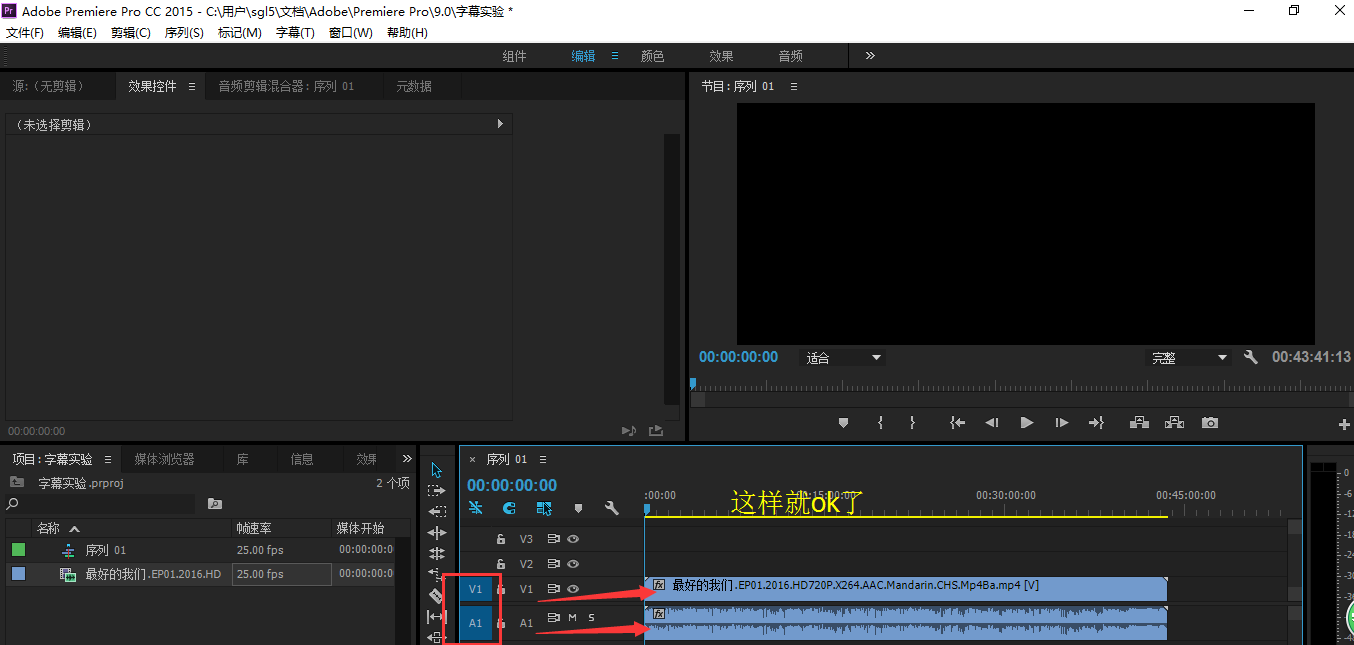Click blue label swatch of video clip

pyautogui.click(x=18, y=574)
